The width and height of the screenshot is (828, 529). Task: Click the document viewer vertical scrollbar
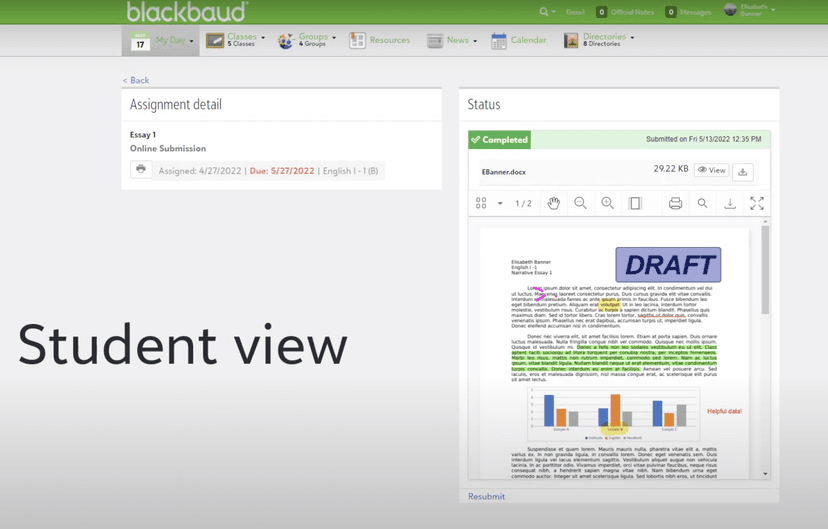(765, 270)
